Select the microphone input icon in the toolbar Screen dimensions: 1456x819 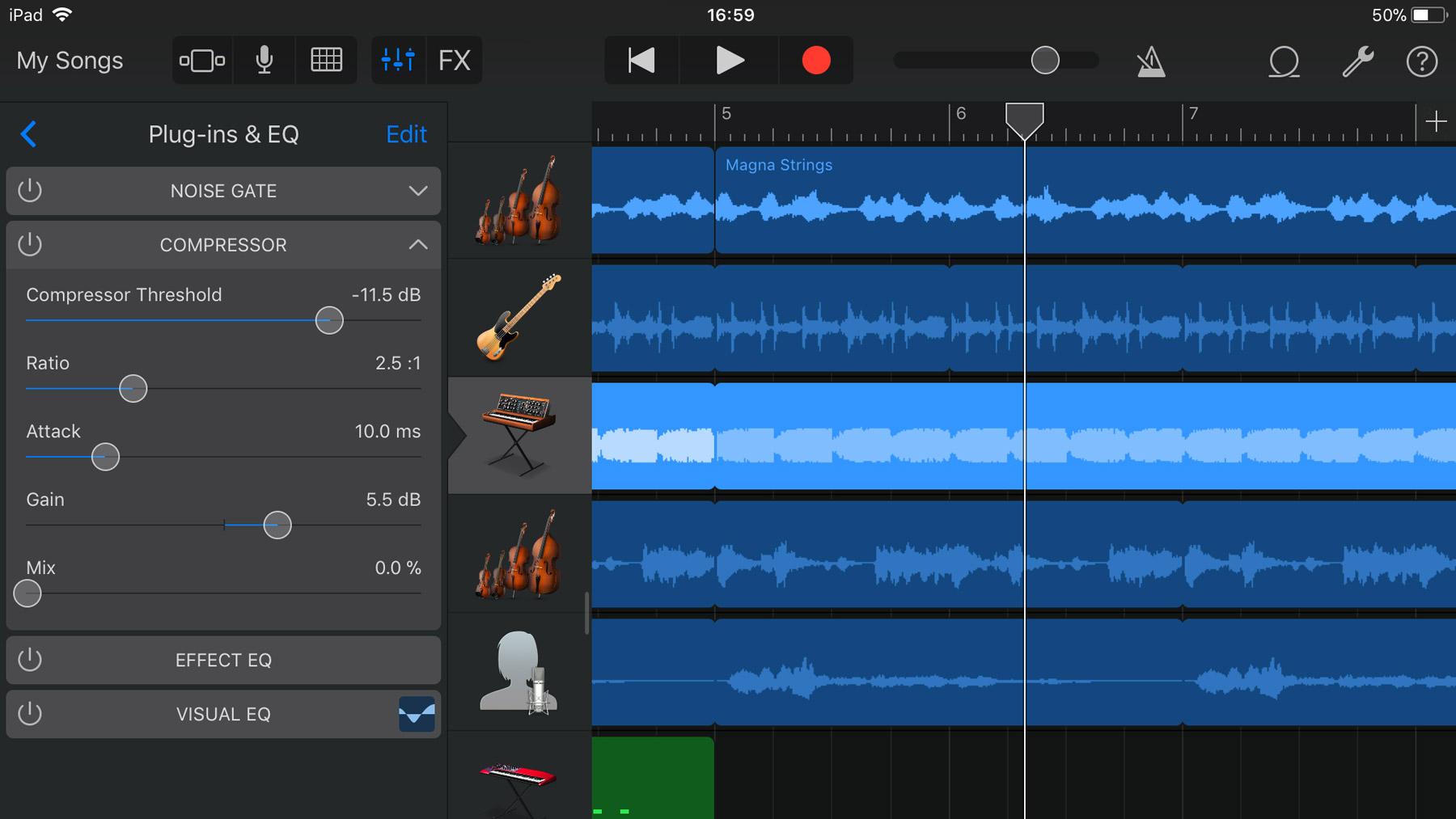[264, 60]
